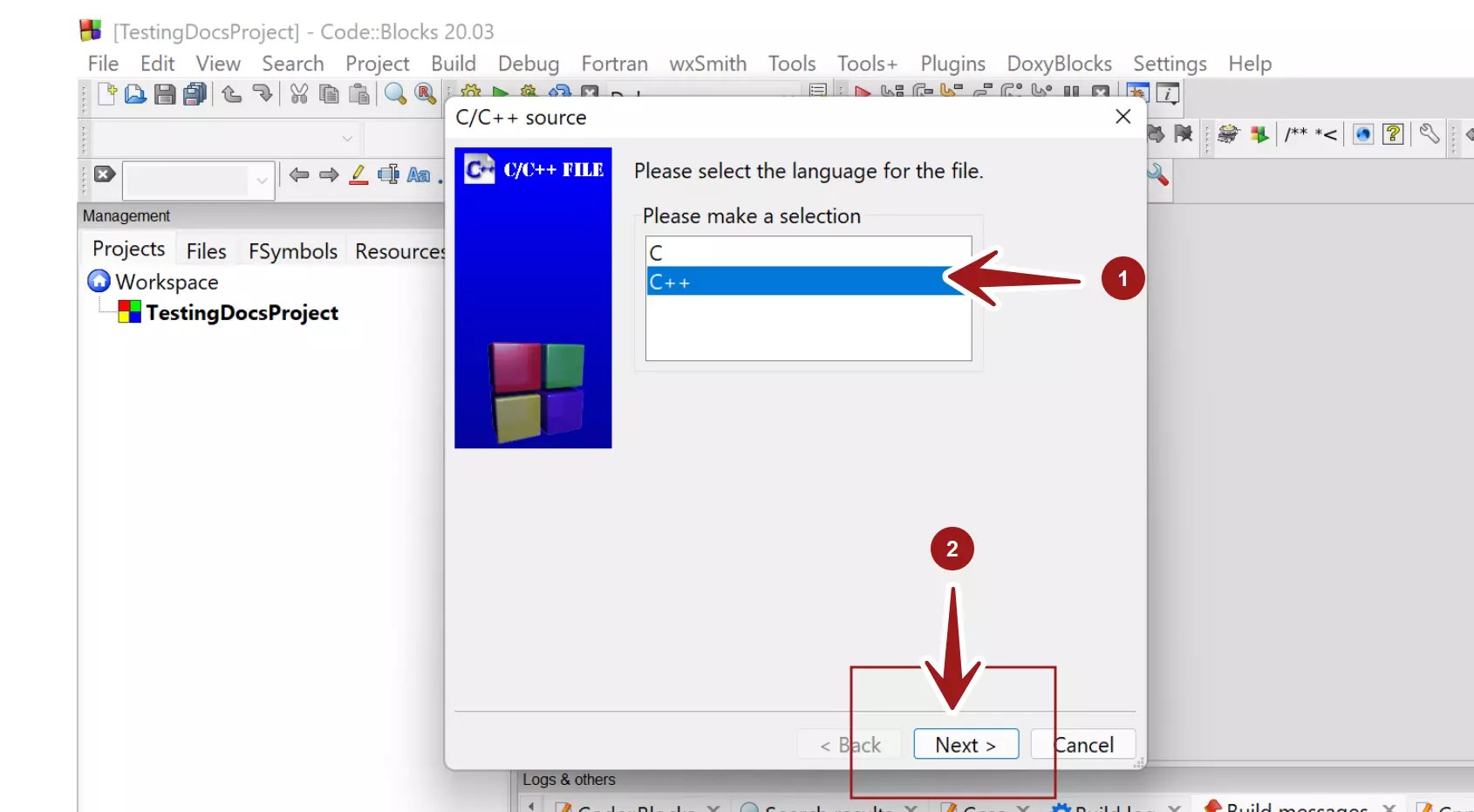Open the Help menu
The width and height of the screenshot is (1474, 812).
1251,64
